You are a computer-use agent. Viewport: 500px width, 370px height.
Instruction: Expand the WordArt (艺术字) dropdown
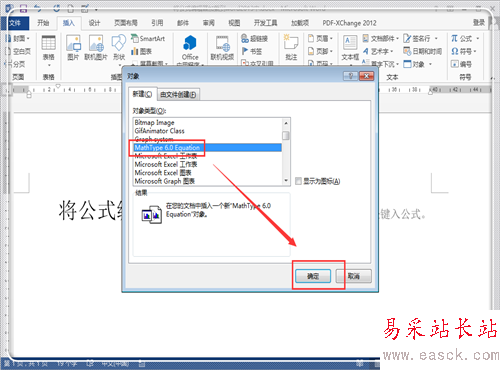coord(392,51)
